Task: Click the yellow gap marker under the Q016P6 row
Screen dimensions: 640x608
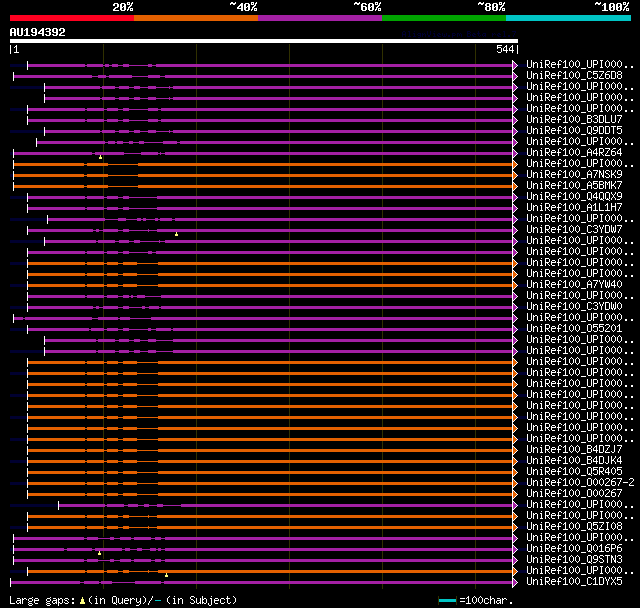Action: [x=99, y=553]
